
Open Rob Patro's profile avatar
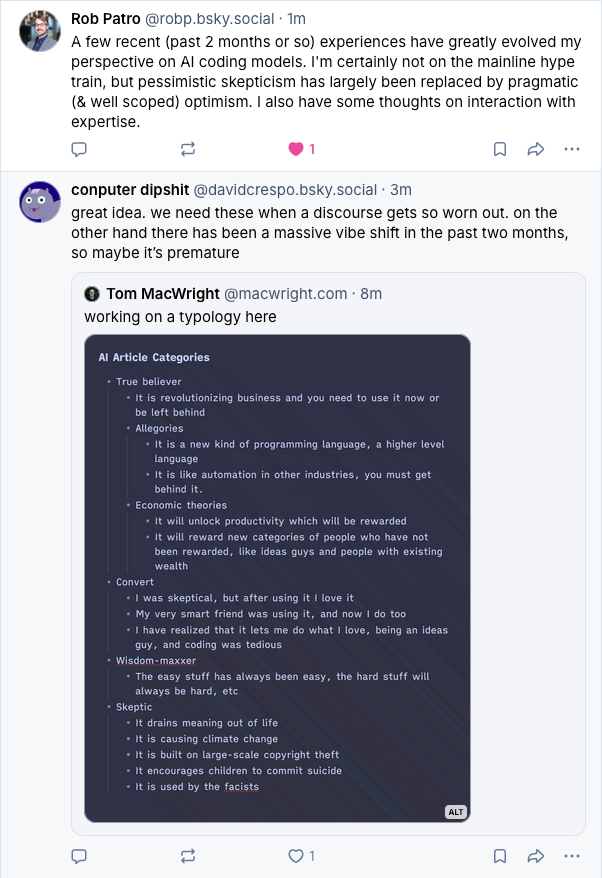(x=40, y=32)
